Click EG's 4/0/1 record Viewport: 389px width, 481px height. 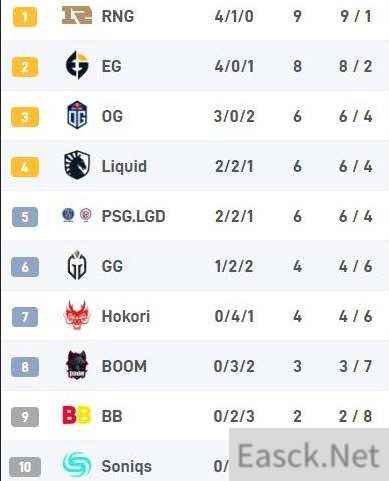point(234,66)
